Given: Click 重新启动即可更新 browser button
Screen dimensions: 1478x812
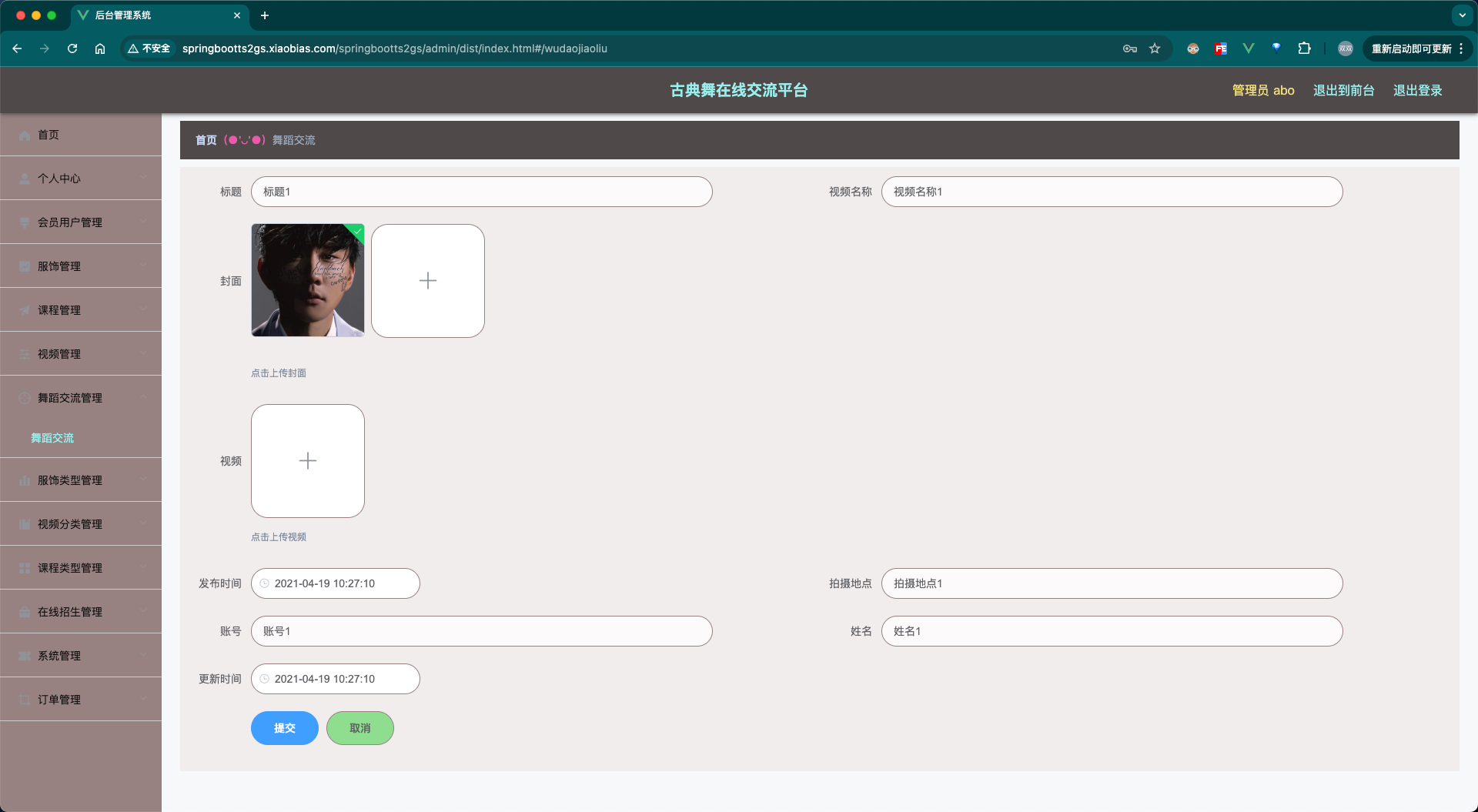Looking at the screenshot, I should [x=1411, y=48].
